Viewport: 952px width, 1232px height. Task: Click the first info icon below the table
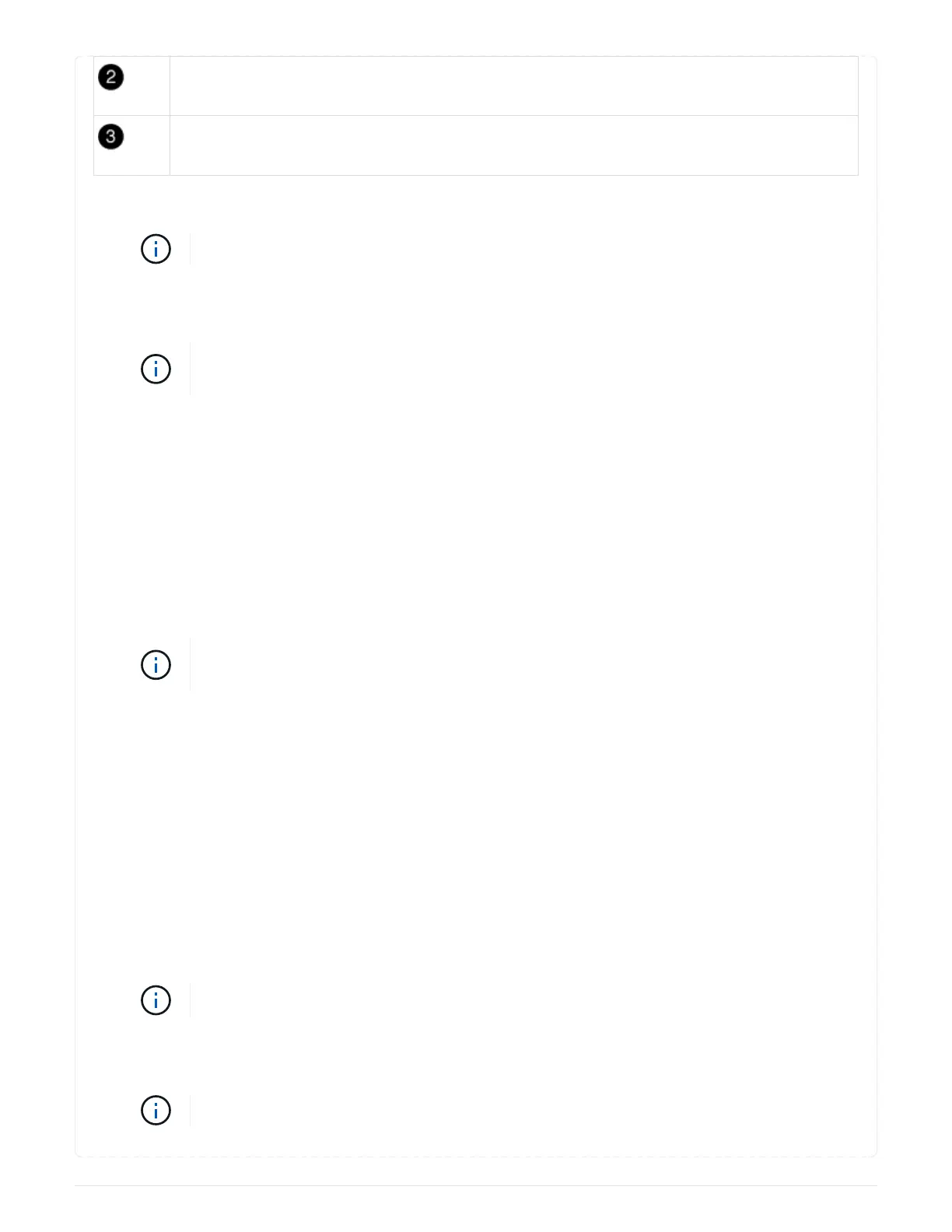tap(156, 250)
